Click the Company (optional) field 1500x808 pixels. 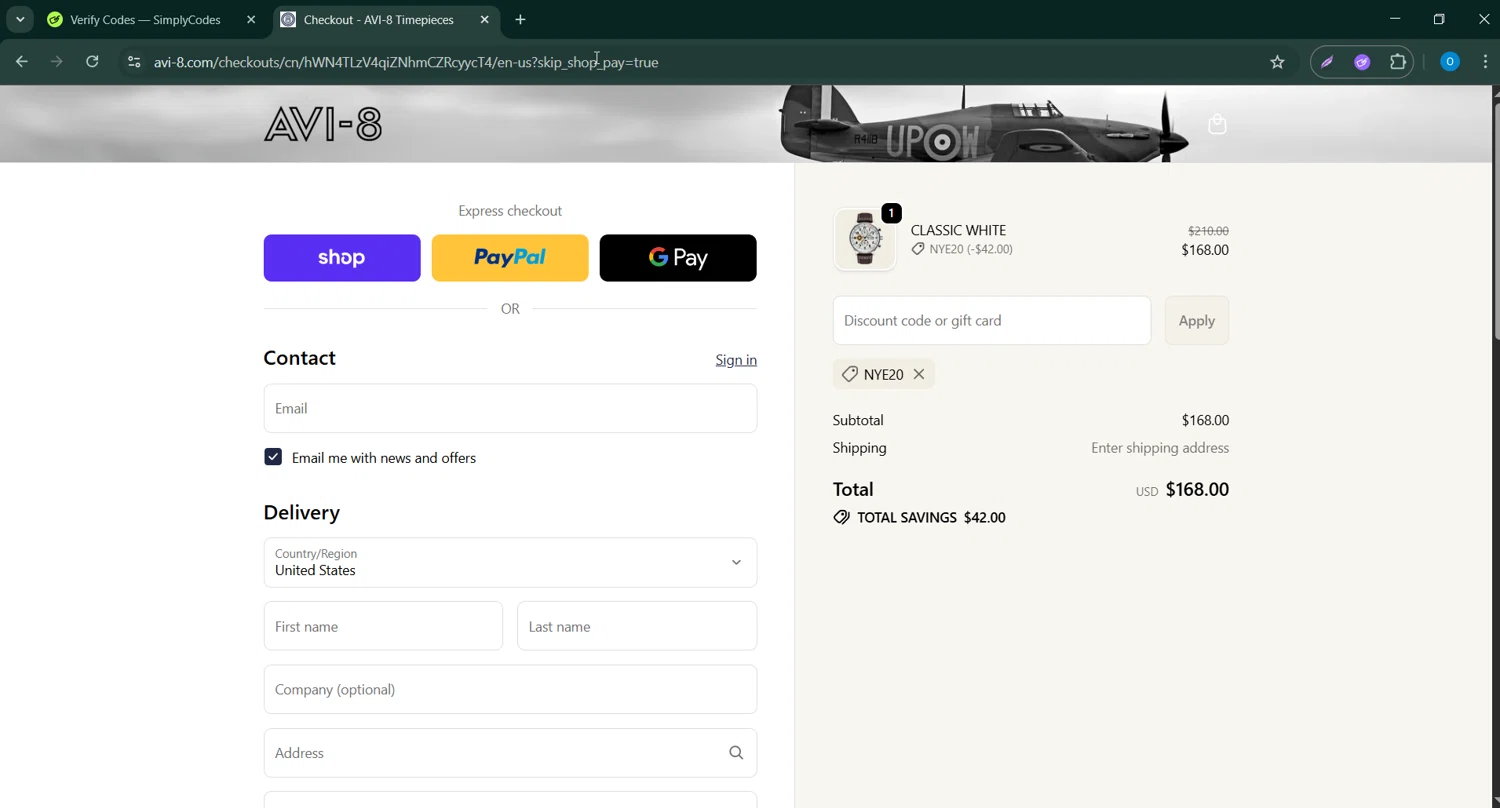click(510, 689)
